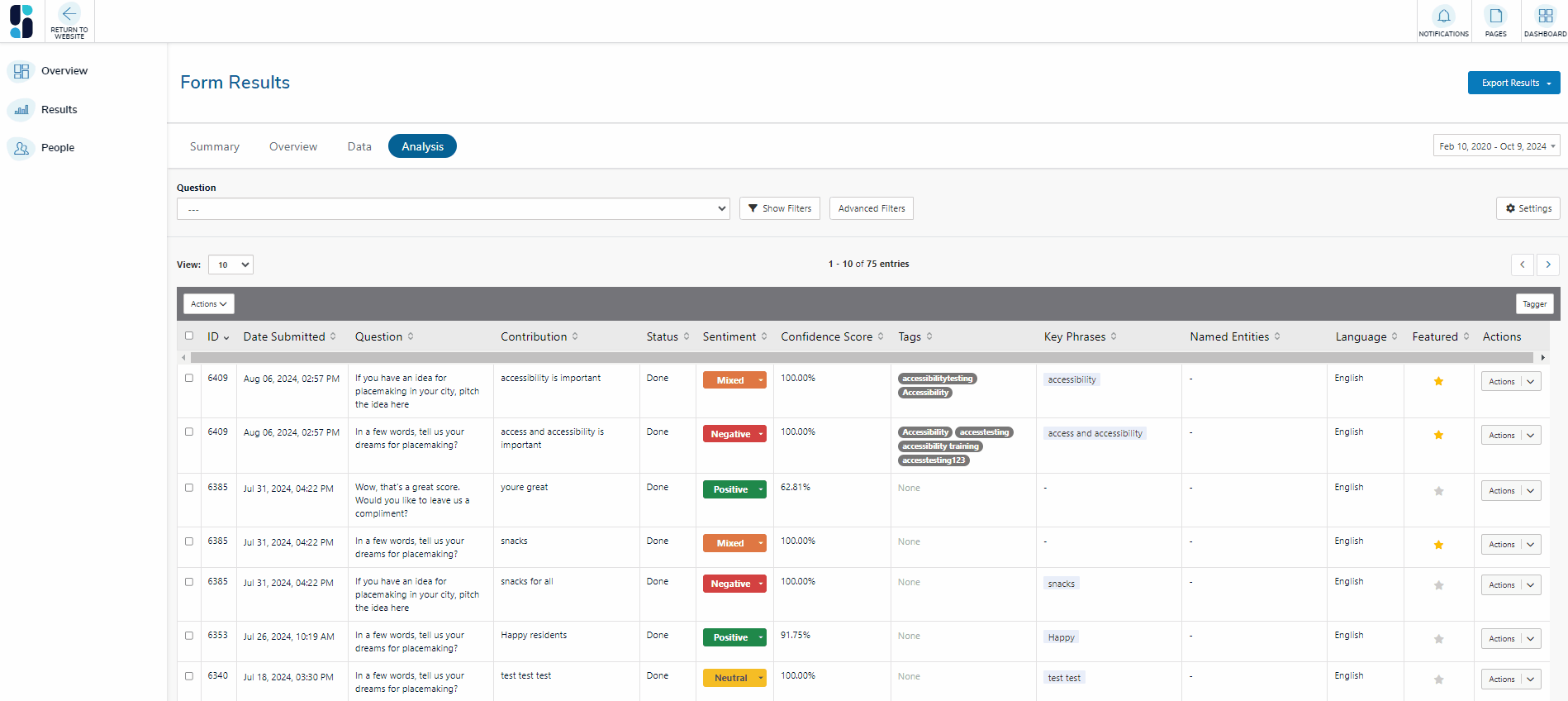
Task: Click the Advanced Filters button
Action: [871, 208]
